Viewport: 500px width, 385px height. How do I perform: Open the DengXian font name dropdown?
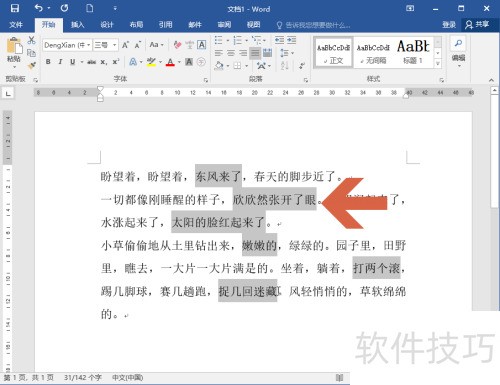[67, 45]
